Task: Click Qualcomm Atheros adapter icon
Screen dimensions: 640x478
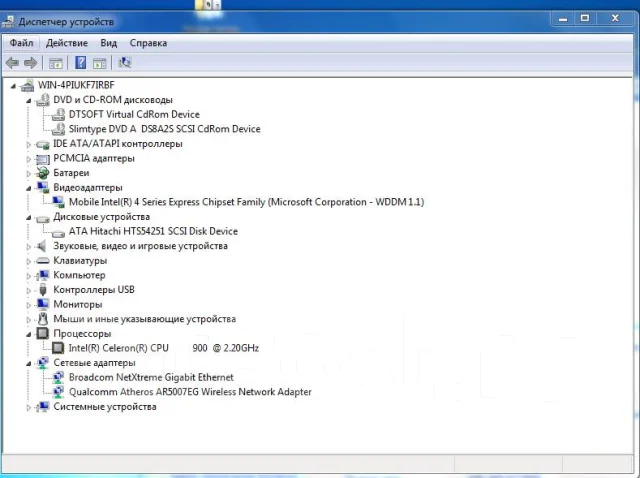Action: [58, 392]
